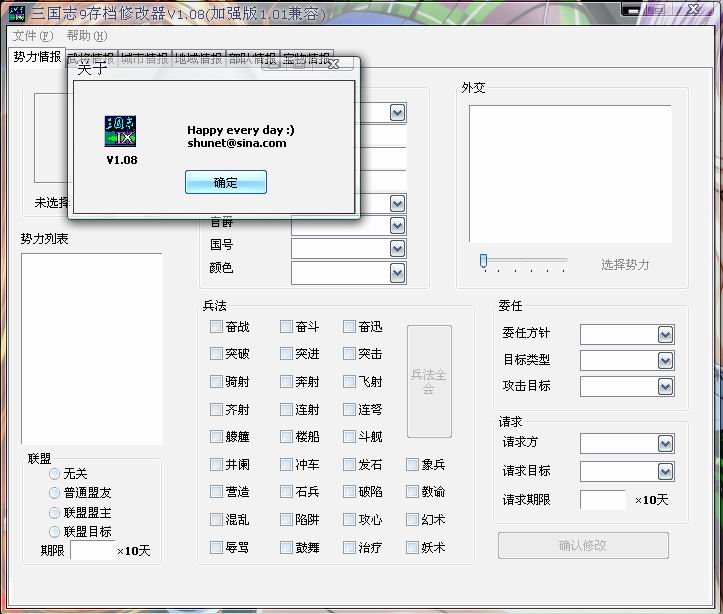Switch to the 势力情报 tab
Image resolution: width=723 pixels, height=614 pixels.
[x=37, y=57]
